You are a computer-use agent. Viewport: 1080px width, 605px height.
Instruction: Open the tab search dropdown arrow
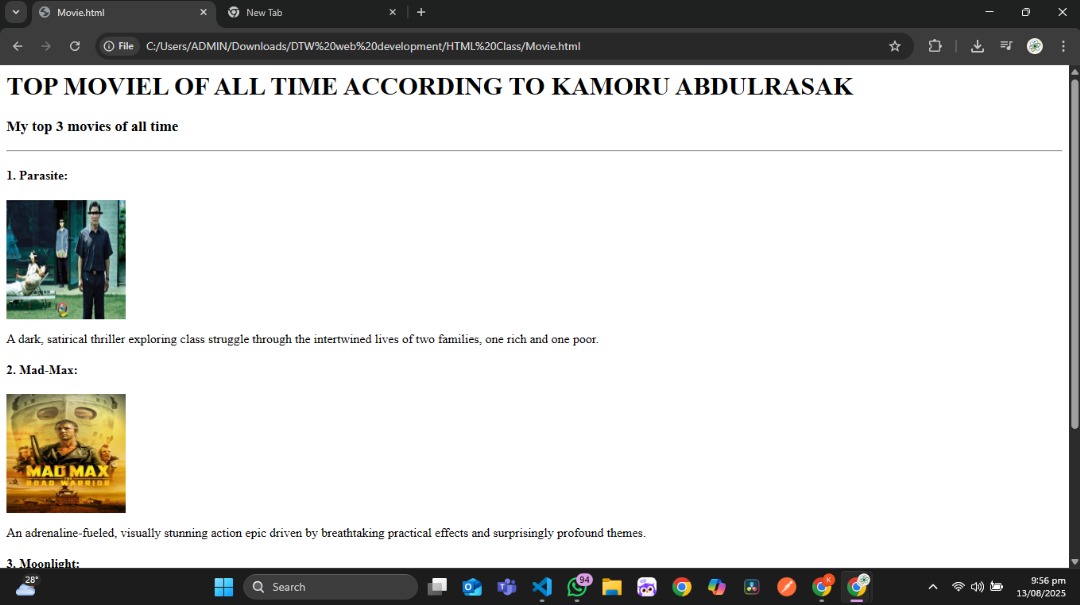15,12
